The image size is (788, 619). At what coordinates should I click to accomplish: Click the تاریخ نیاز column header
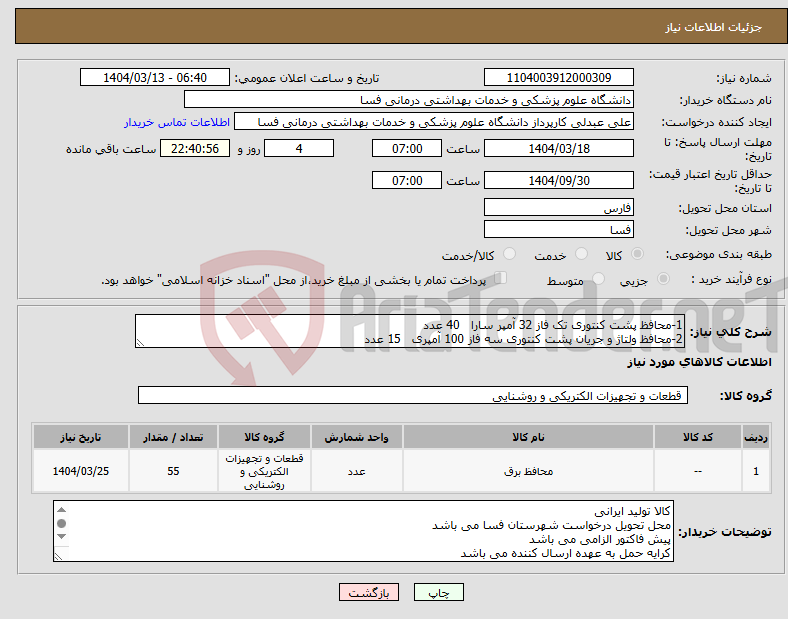pyautogui.click(x=80, y=437)
